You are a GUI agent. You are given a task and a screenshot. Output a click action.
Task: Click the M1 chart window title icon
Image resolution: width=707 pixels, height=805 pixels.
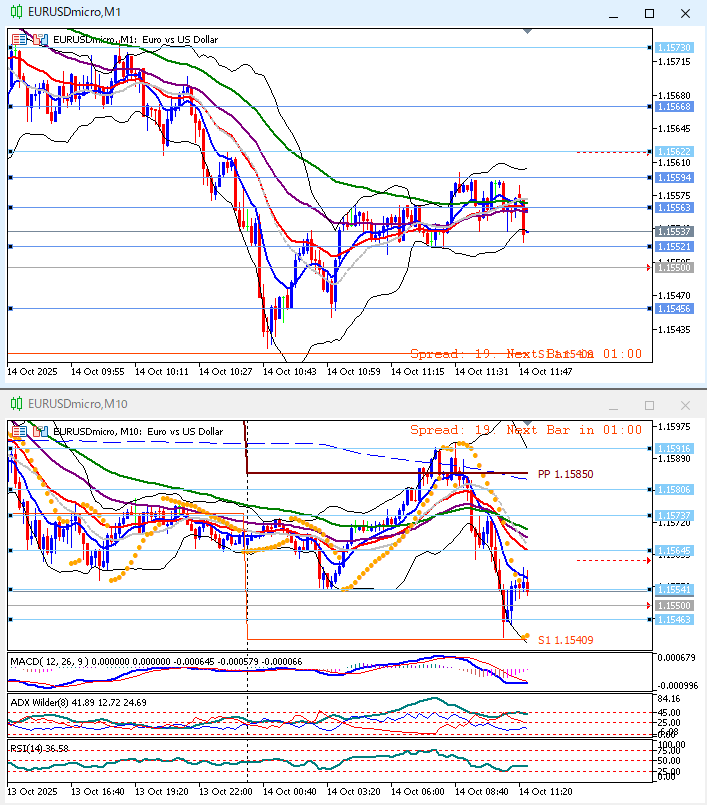[x=16, y=13]
